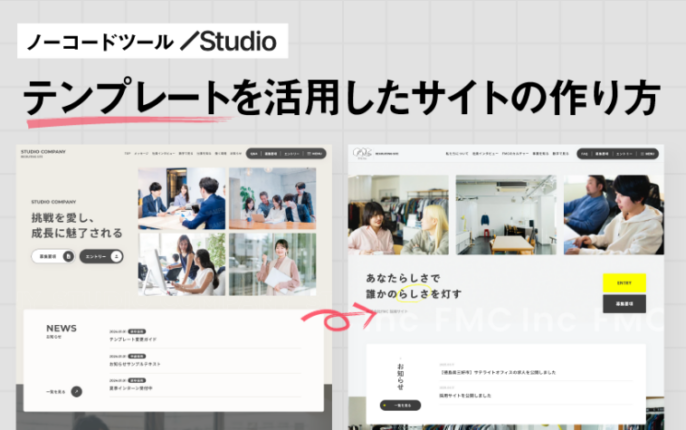Click エントリー in Studio Company dark pill menu
The image size is (686, 430).
[x=291, y=154]
